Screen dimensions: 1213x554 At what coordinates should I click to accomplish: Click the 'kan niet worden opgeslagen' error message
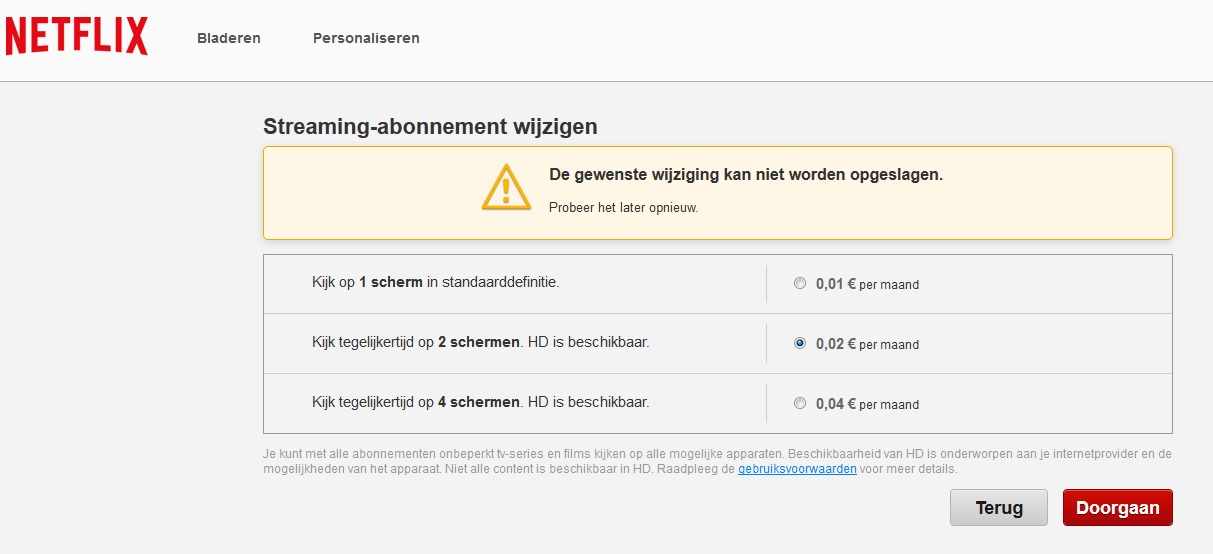[x=745, y=175]
